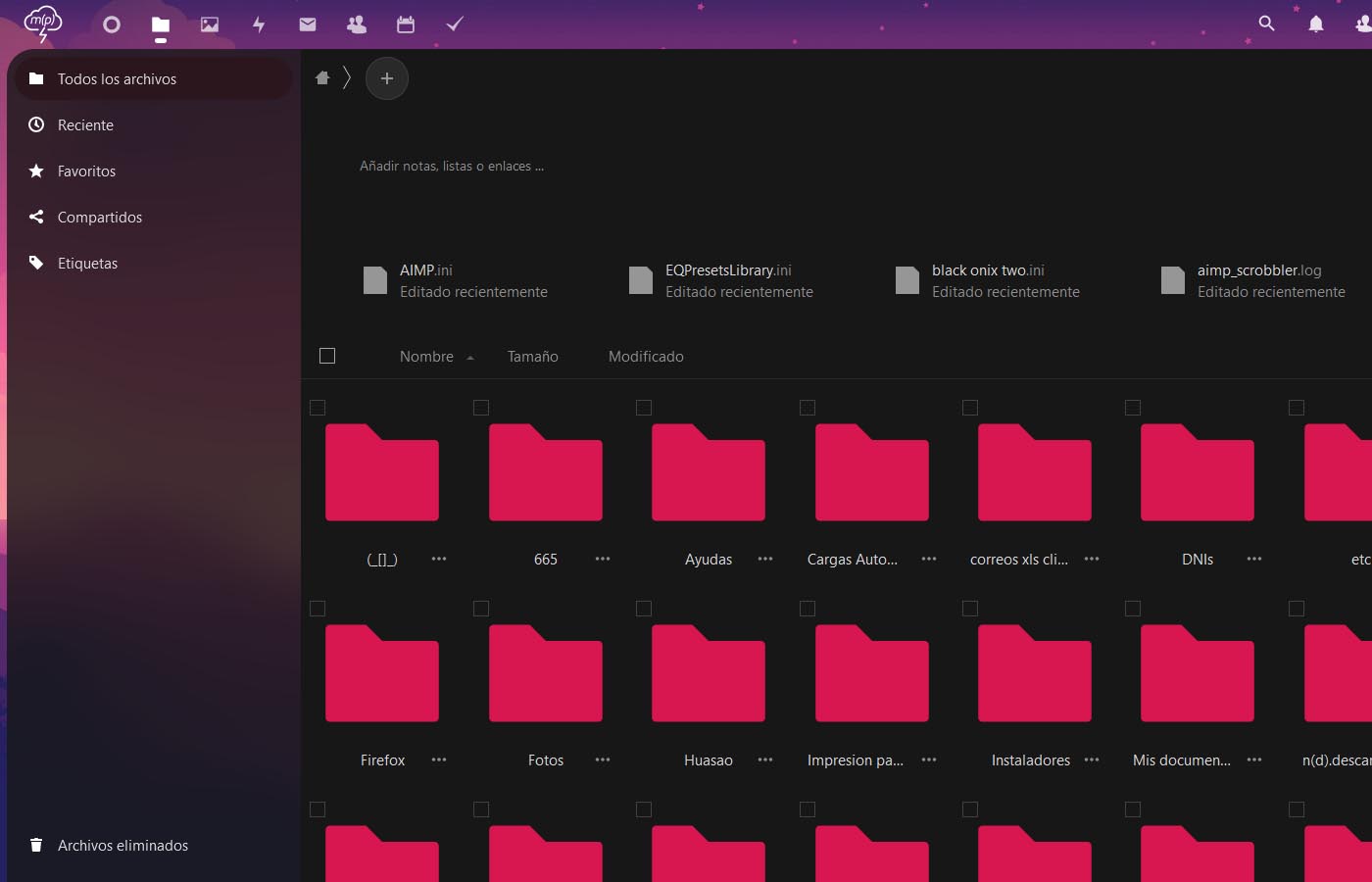Open the Cargas Auto... folder icon

click(x=872, y=472)
